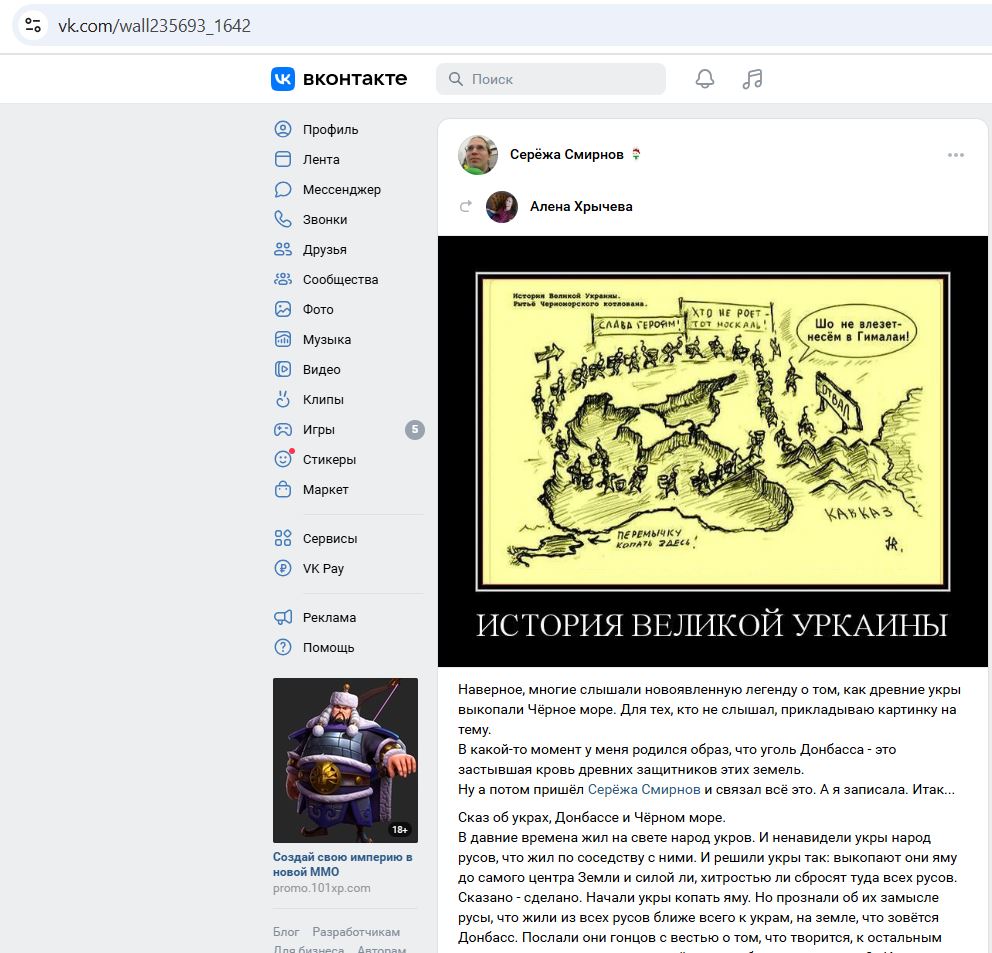Click the browser address bar URL
The image size is (992, 953).
(x=154, y=25)
